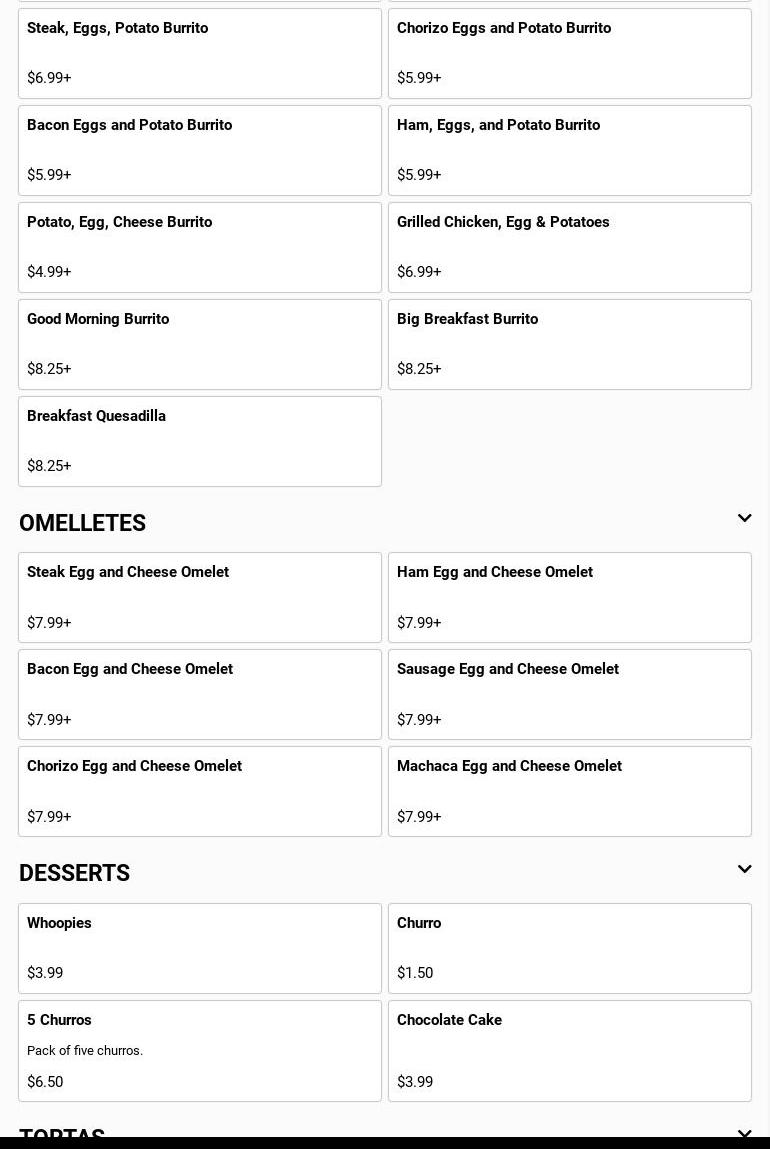Select Ham, Eggs, and Potato Burrito
Image resolution: width=770 pixels, height=1149 pixels.
click(570, 150)
